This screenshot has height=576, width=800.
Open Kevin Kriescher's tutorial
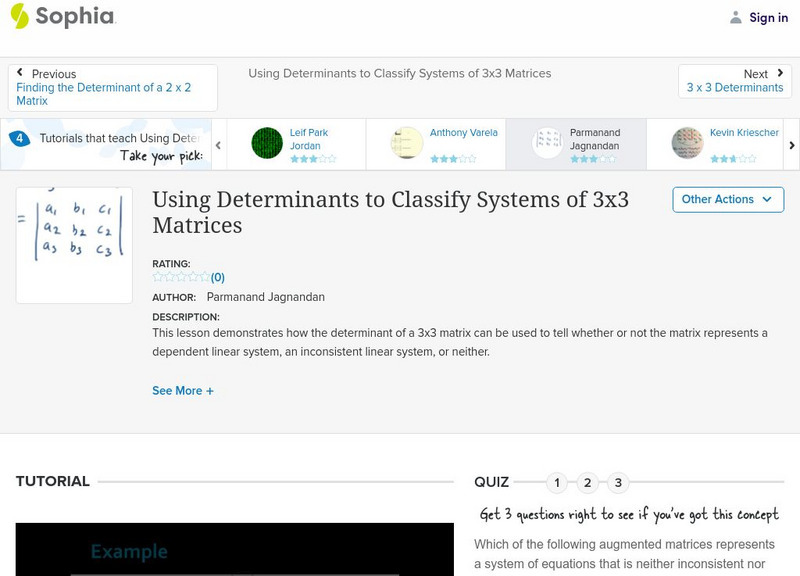[x=744, y=133]
